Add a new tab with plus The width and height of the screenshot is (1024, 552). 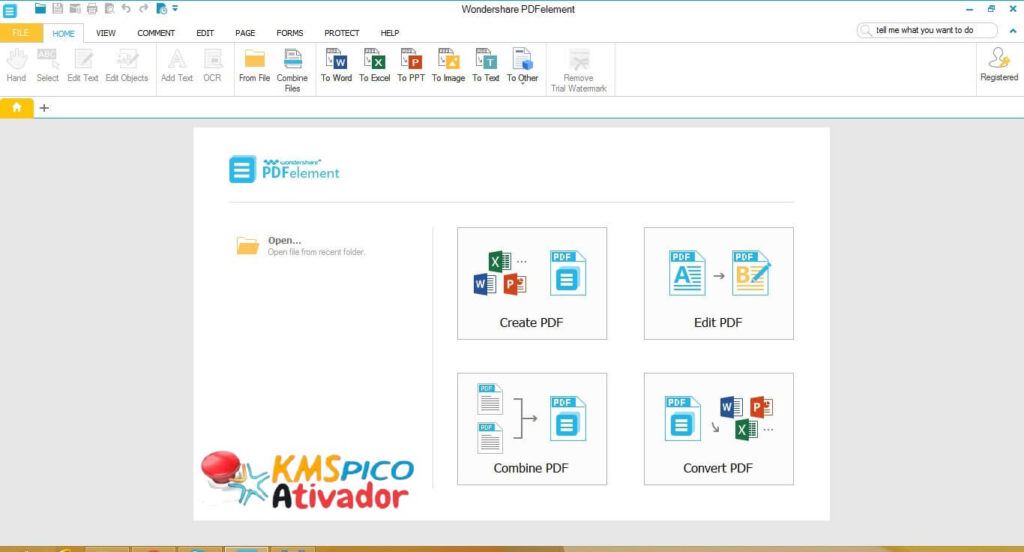point(44,108)
